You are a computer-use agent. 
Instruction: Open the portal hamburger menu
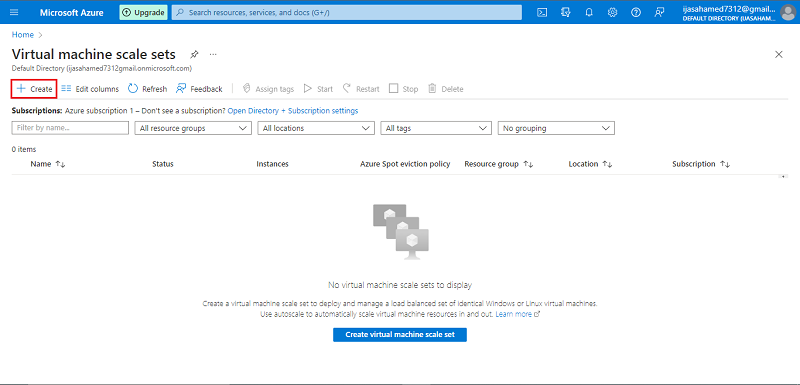tap(14, 12)
